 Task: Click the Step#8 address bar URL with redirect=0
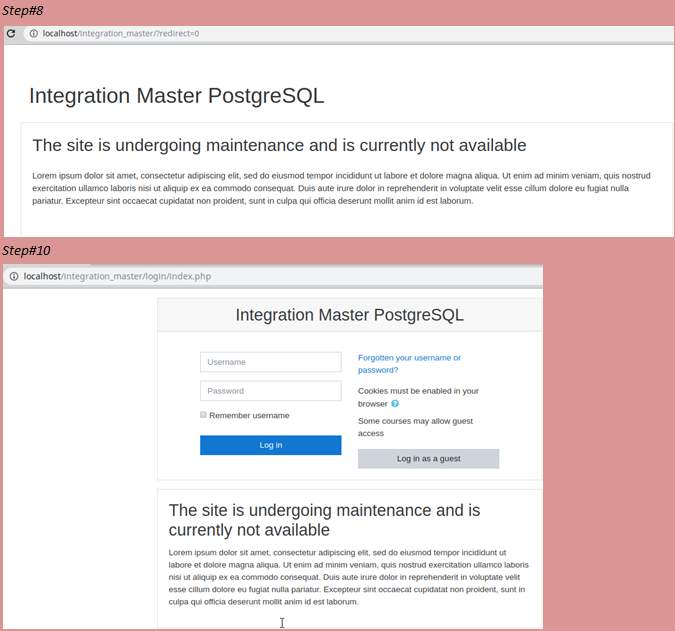tap(121, 34)
